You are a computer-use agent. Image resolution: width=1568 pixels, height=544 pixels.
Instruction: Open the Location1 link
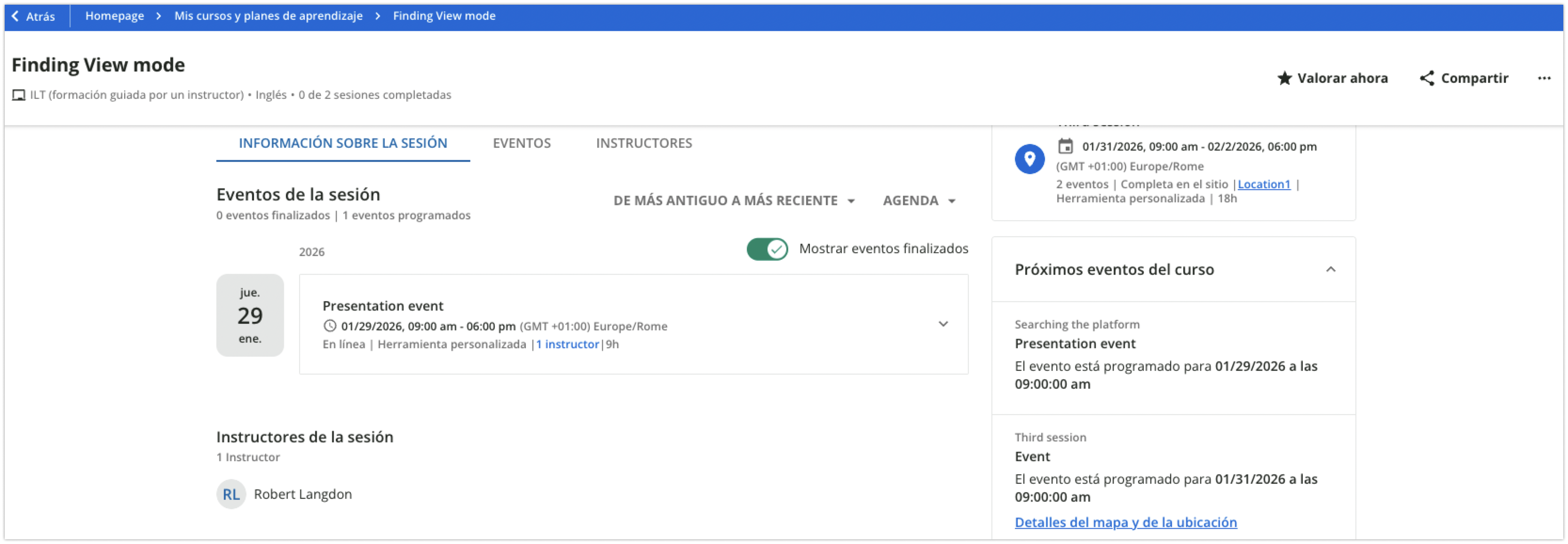(1264, 184)
